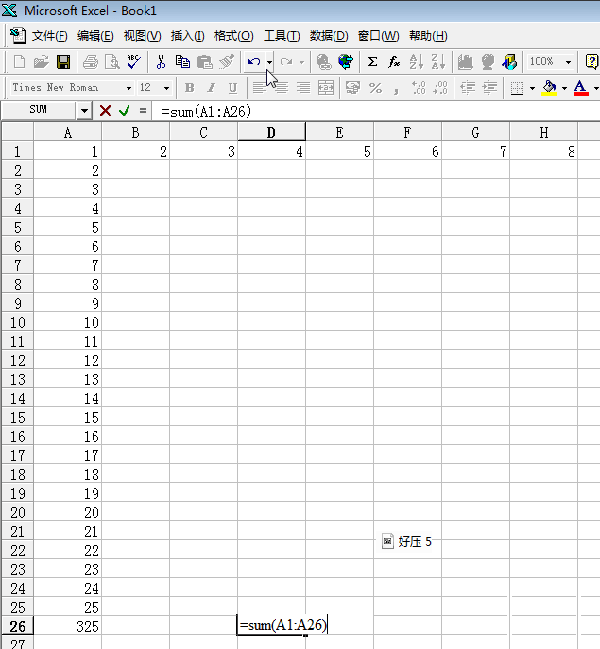The width and height of the screenshot is (600, 649).
Task: Toggle Align Left
Action: (259, 88)
